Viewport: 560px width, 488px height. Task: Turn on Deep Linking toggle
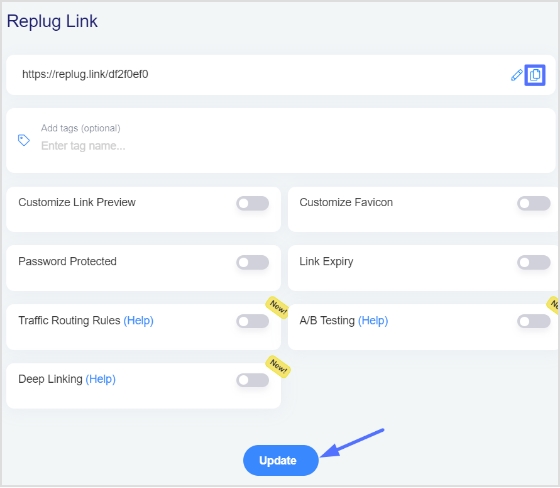point(252,380)
